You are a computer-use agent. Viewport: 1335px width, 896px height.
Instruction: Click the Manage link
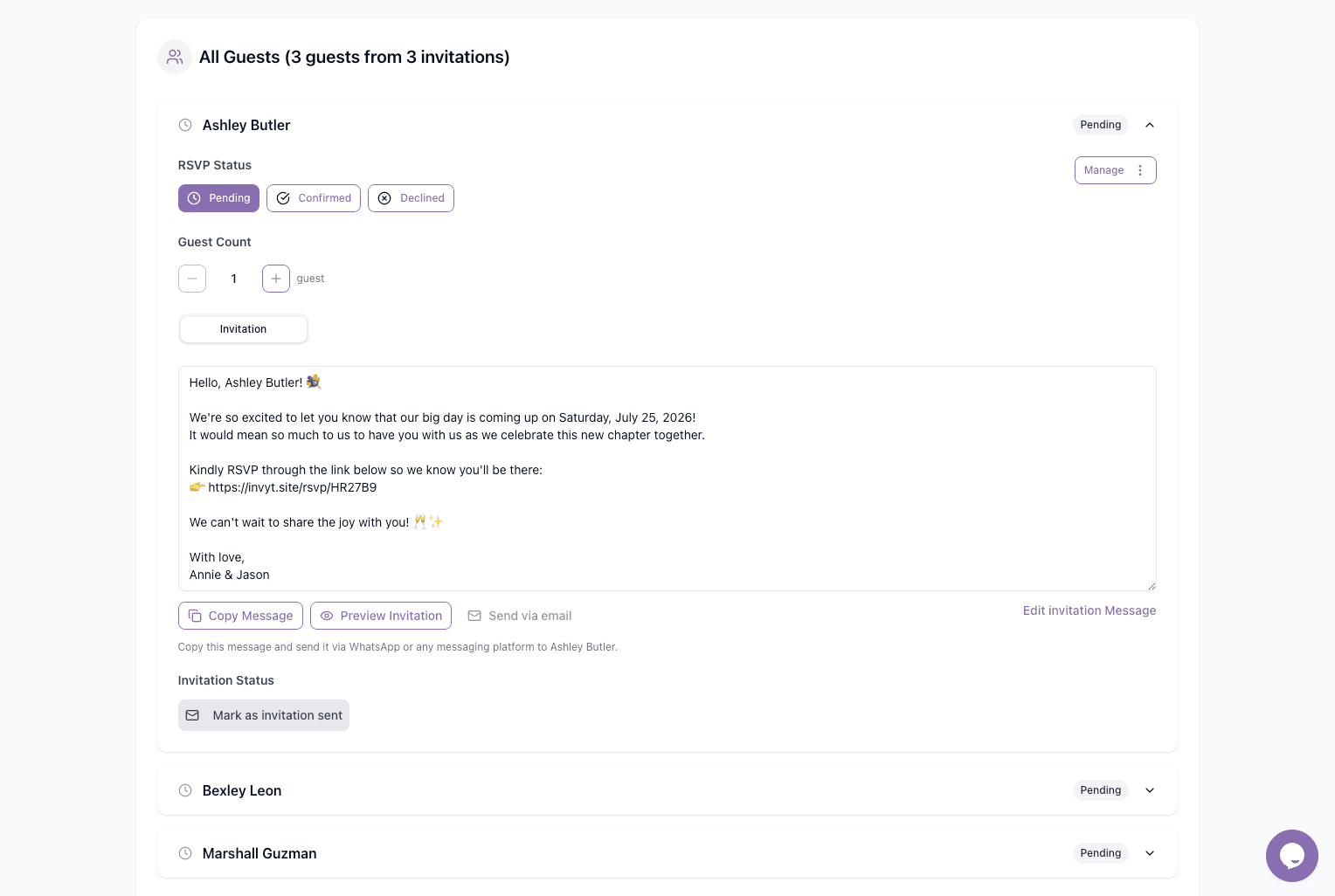tap(1103, 170)
